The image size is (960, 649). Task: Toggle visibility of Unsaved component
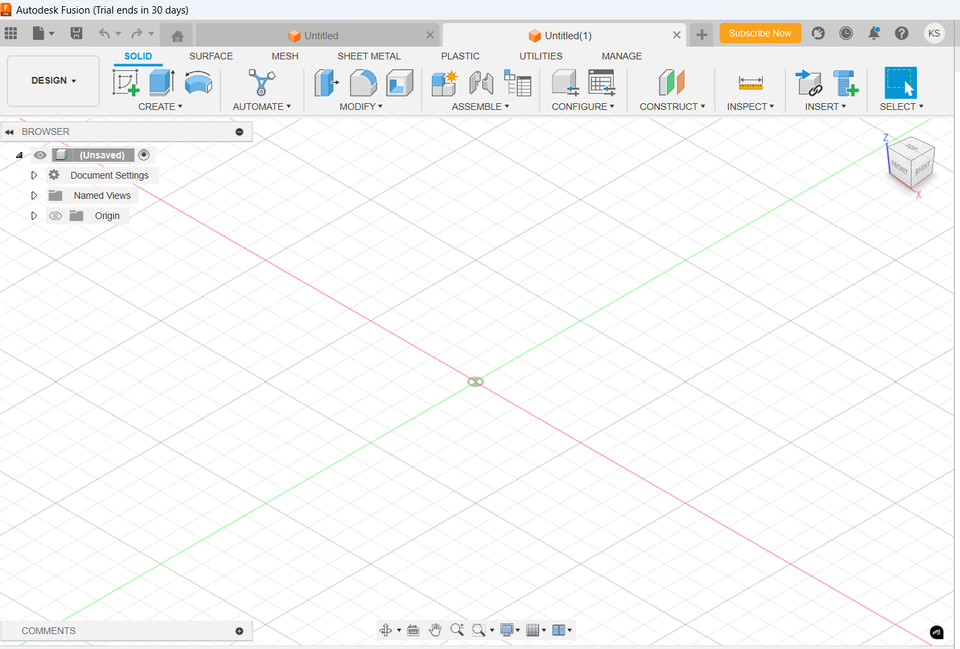[40, 156]
